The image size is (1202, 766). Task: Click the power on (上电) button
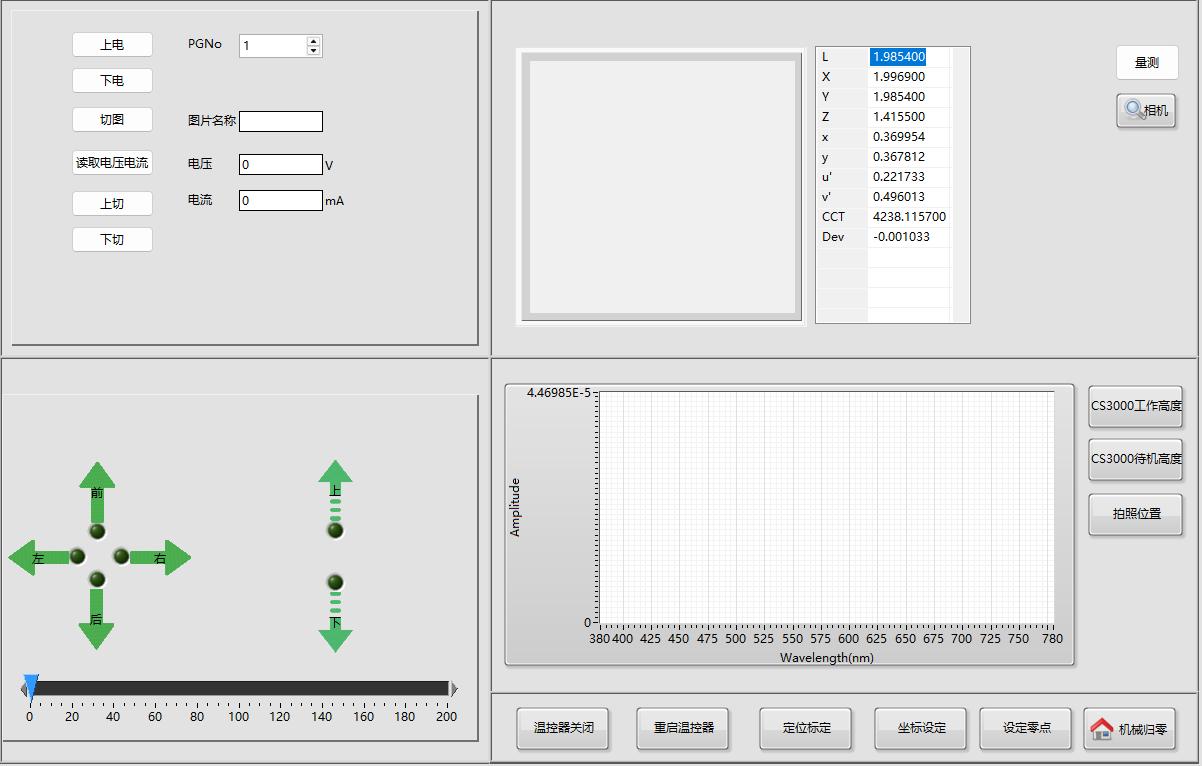click(x=112, y=45)
